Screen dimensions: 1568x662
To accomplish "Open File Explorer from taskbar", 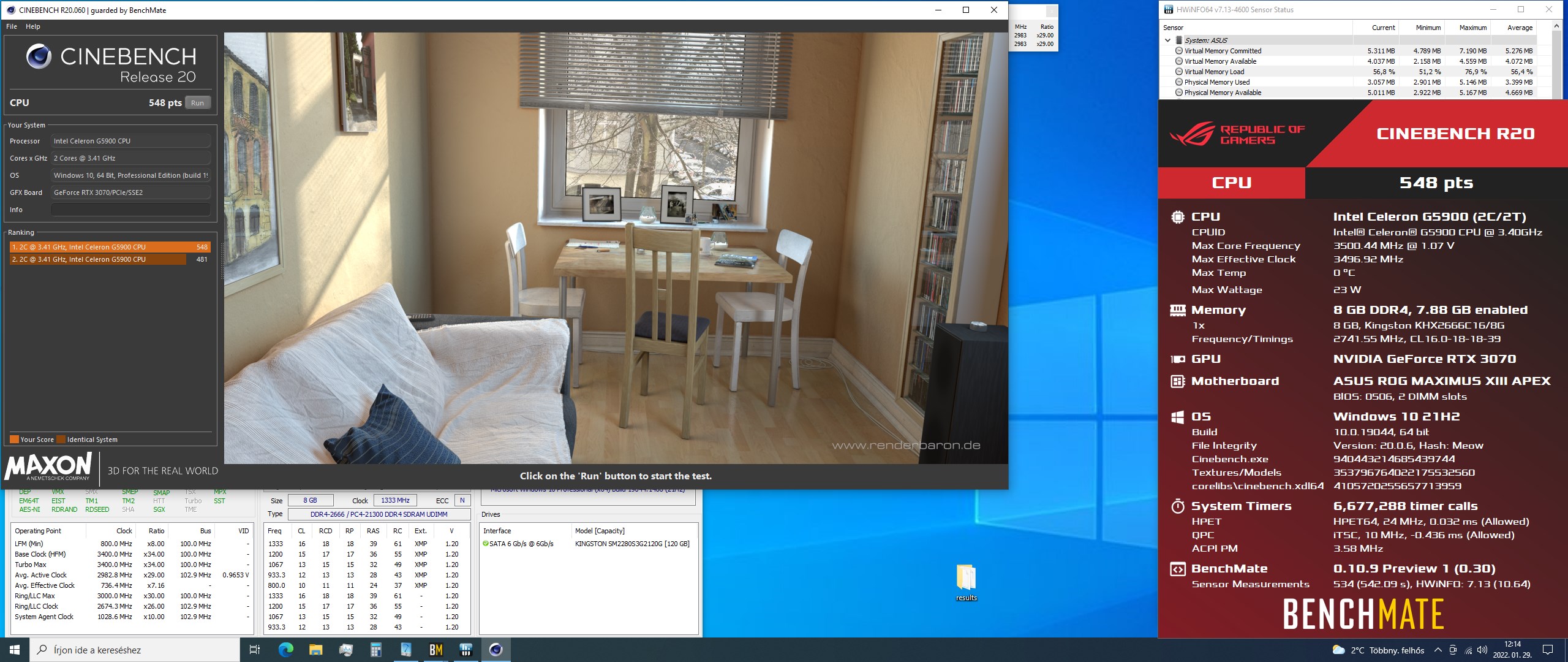I will (x=315, y=650).
